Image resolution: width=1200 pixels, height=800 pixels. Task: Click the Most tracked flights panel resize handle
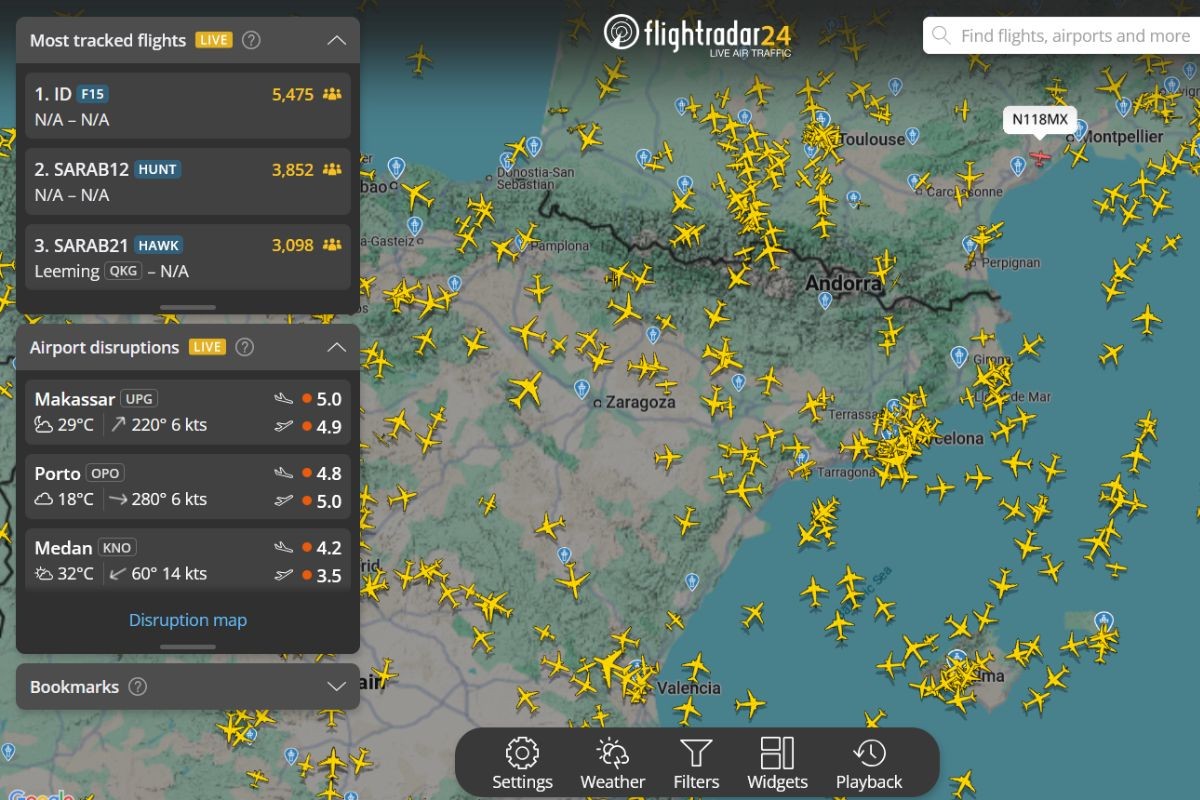pyautogui.click(x=188, y=307)
